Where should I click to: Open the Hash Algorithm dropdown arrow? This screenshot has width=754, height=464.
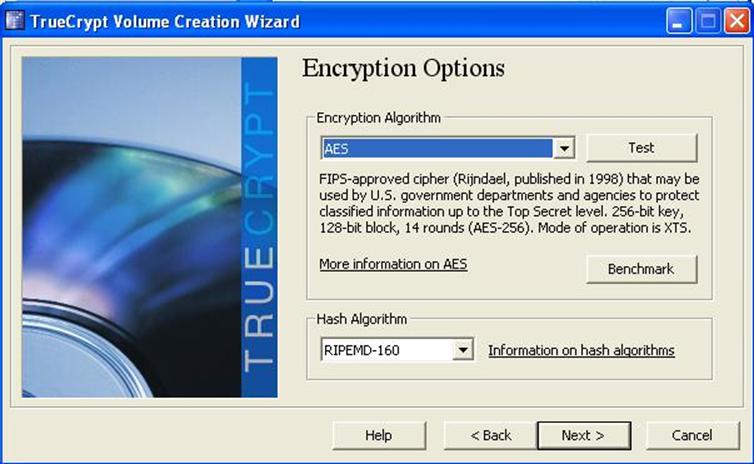[x=463, y=350]
